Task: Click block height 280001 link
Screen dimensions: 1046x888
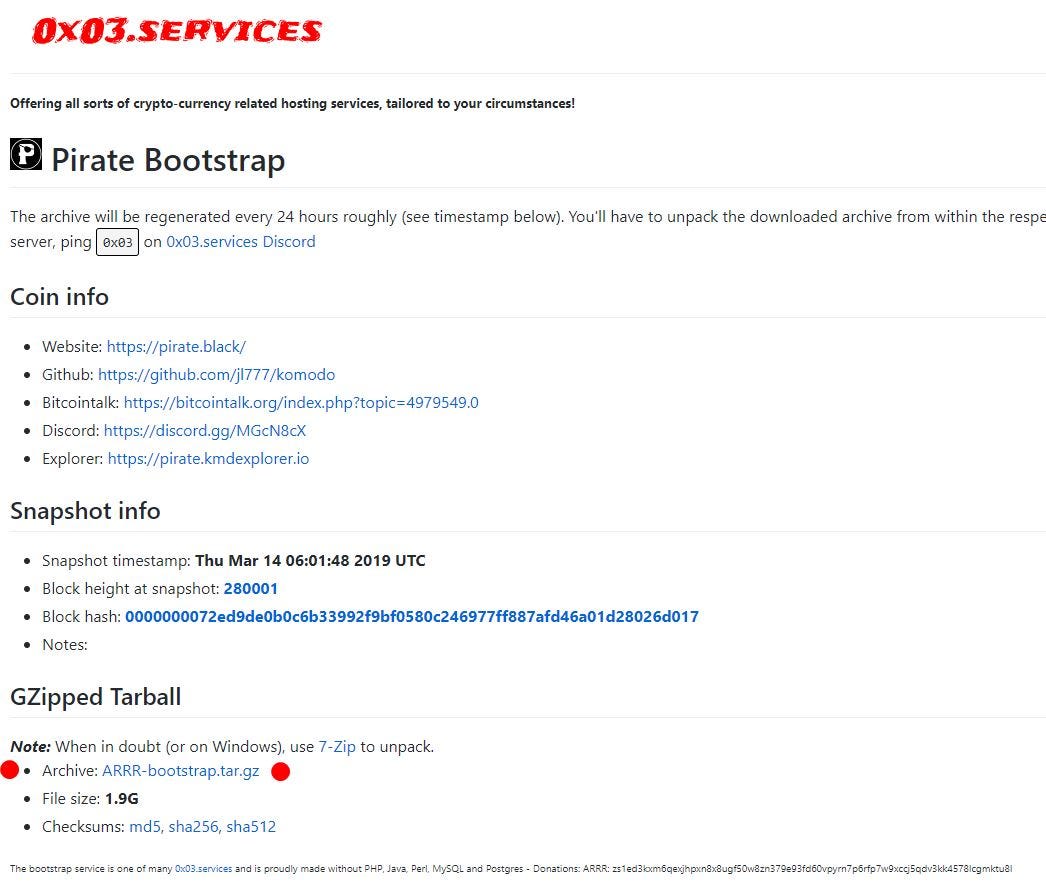Action: pyautogui.click(x=250, y=588)
